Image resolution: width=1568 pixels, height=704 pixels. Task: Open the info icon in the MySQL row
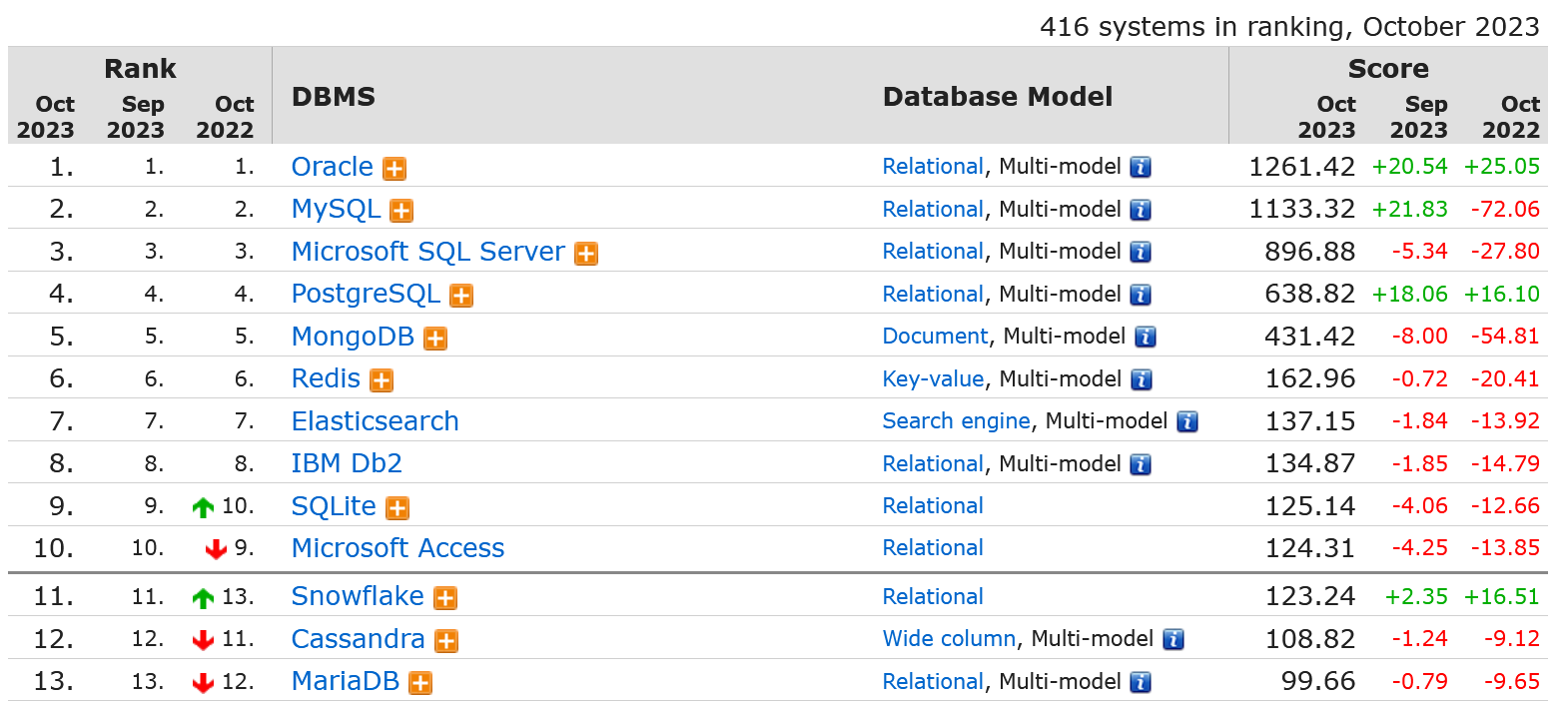pos(1141,210)
